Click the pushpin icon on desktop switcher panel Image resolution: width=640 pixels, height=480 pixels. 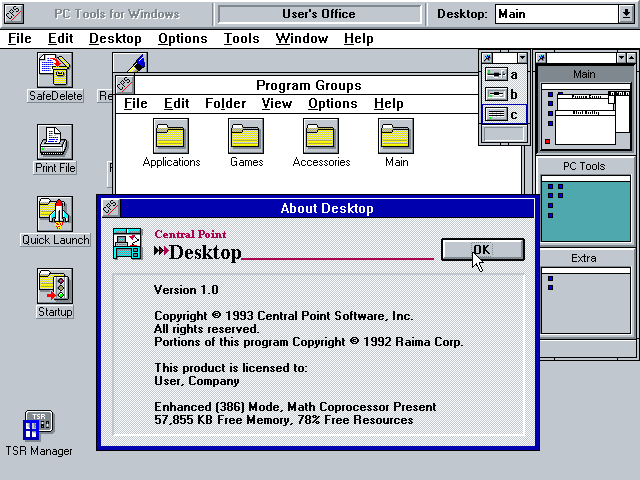click(x=541, y=58)
